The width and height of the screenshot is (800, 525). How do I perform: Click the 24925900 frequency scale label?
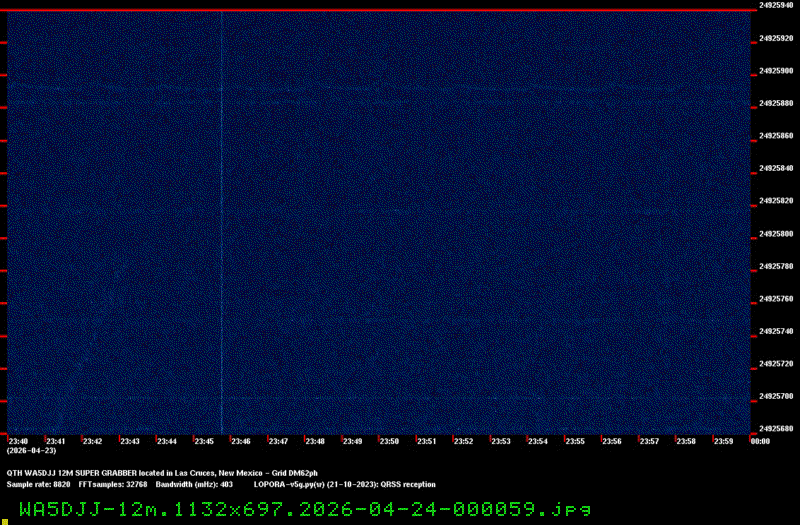pos(776,71)
